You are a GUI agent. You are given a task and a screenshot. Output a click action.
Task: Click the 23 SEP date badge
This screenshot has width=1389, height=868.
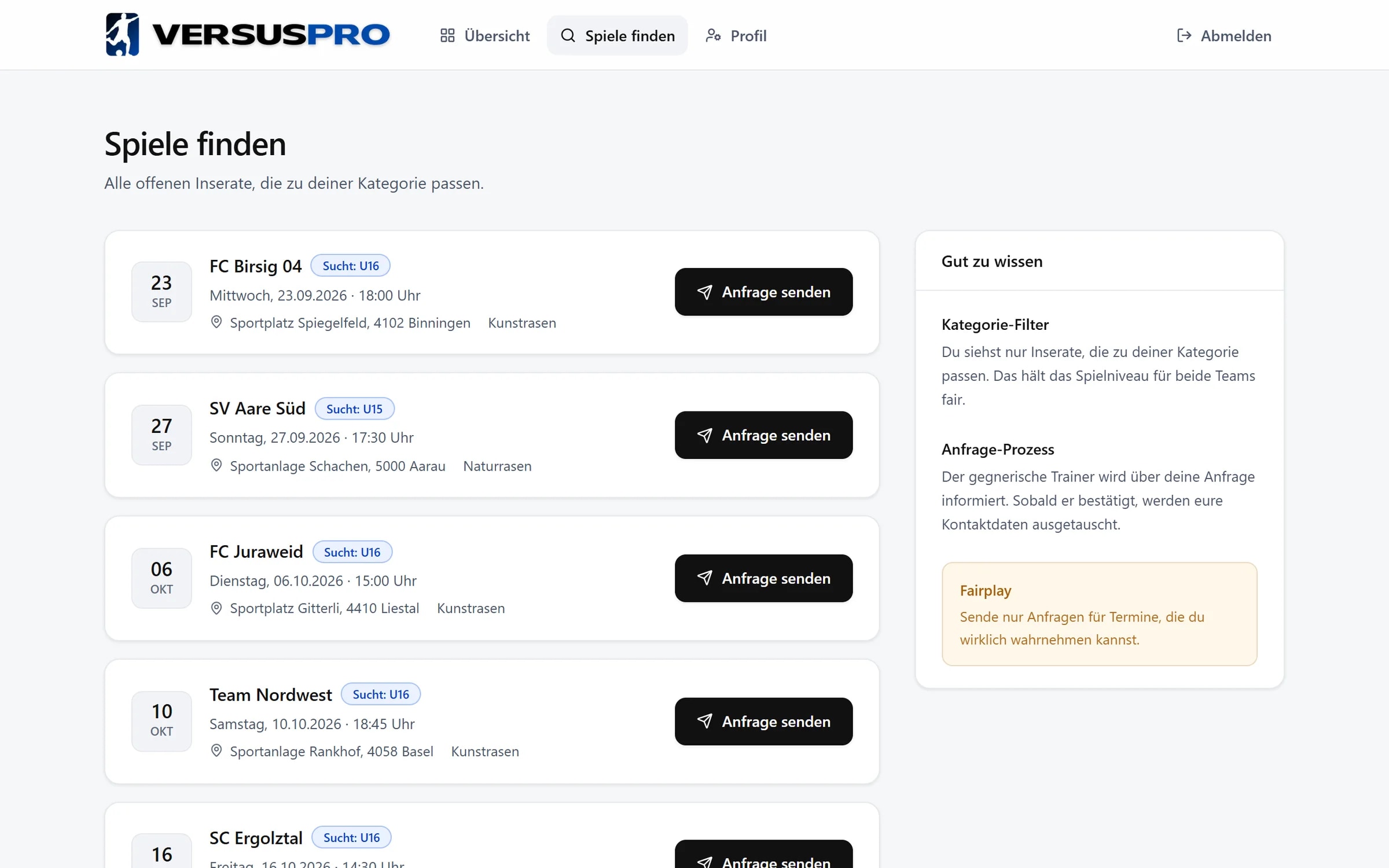161,292
